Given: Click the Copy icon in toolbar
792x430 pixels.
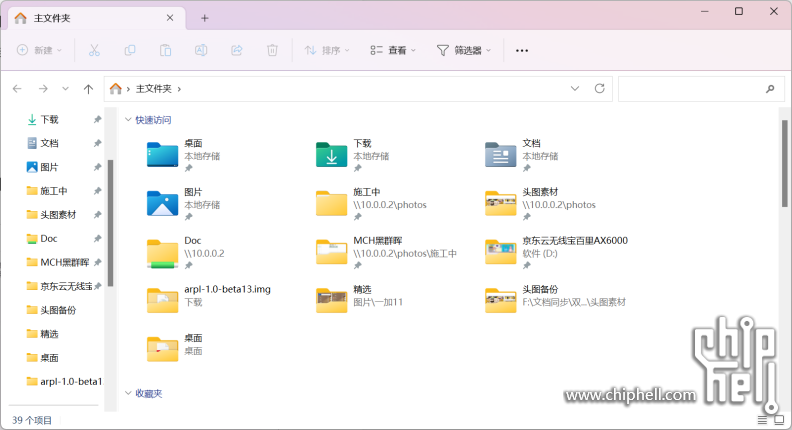Looking at the screenshot, I should pos(130,50).
